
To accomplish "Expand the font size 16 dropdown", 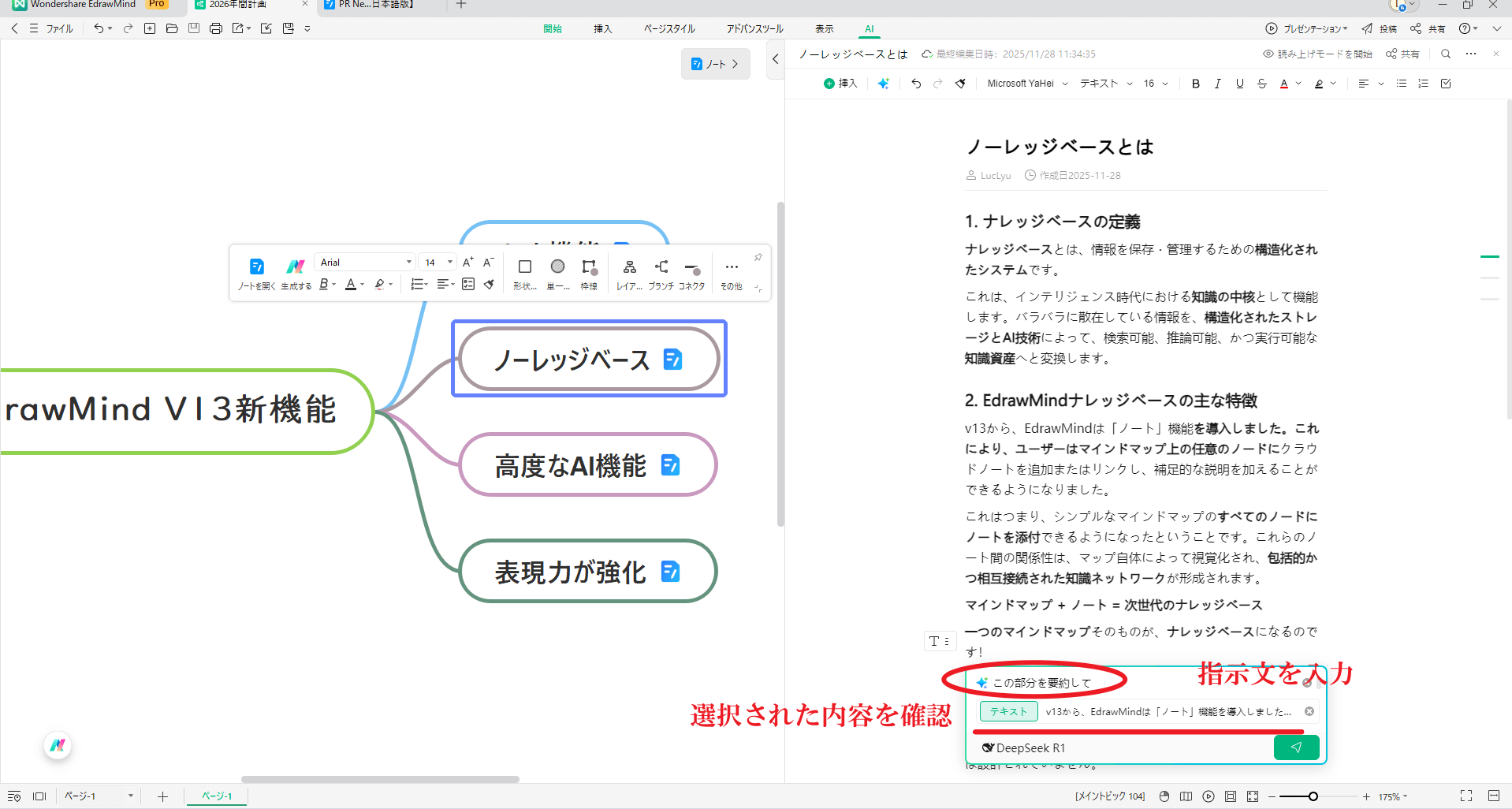I will click(1155, 83).
